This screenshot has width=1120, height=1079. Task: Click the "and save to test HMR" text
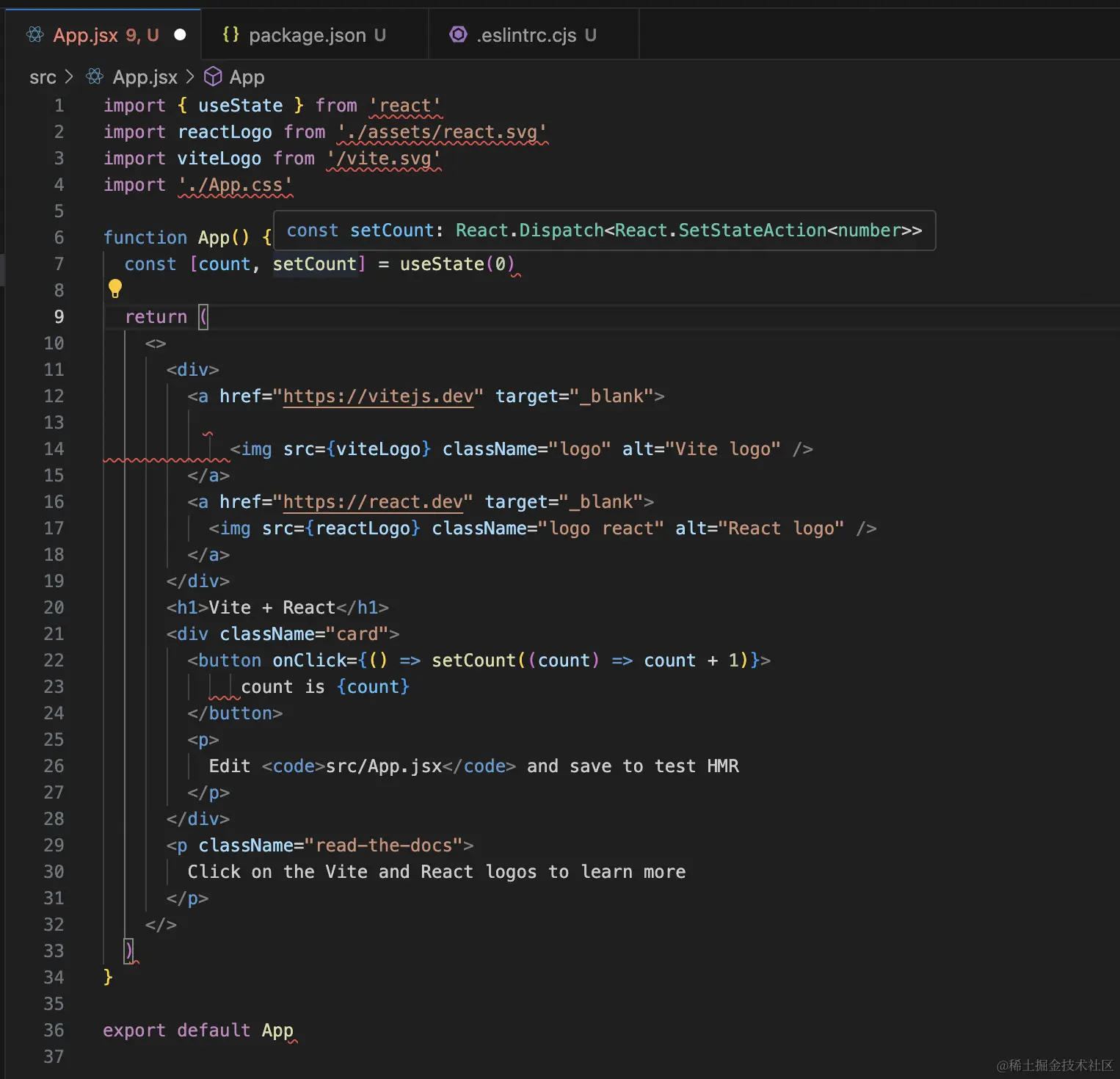[633, 766]
